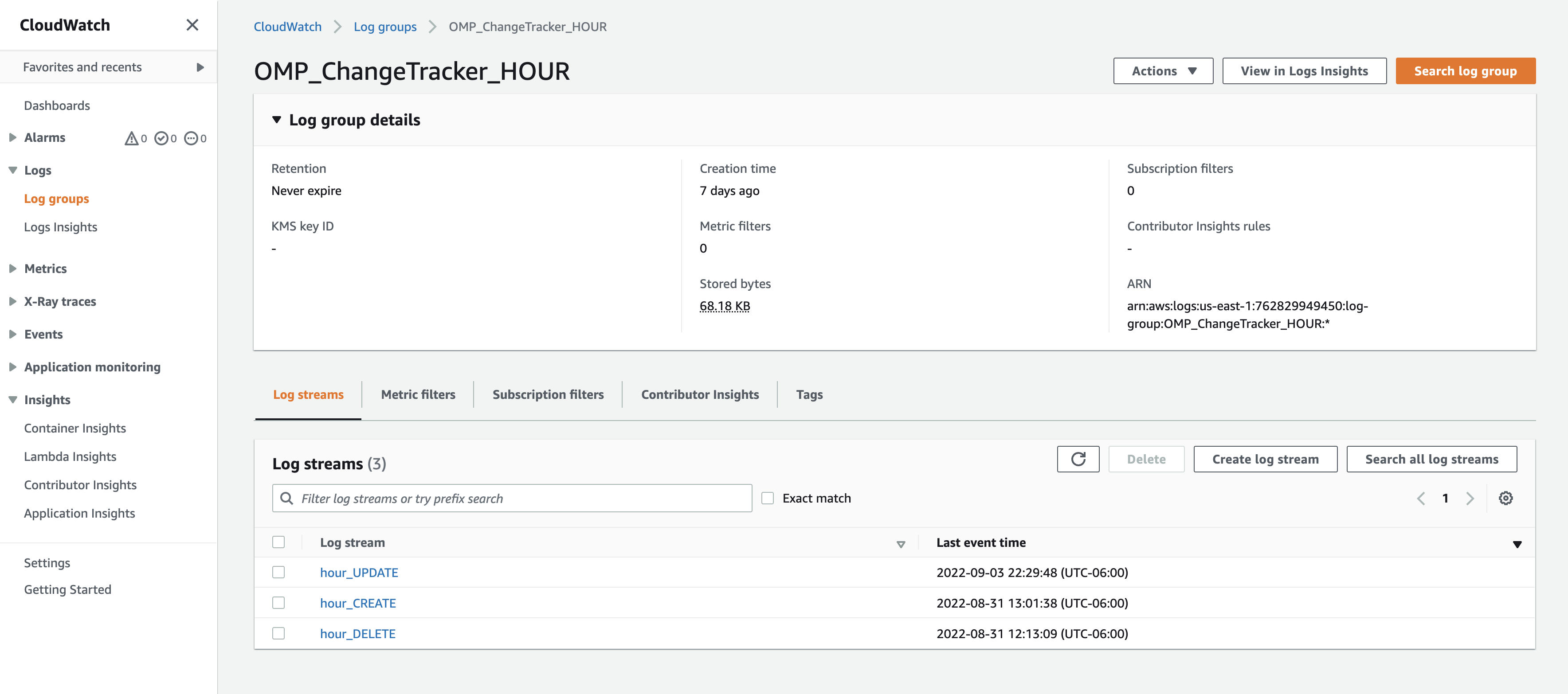Screen dimensions: 1568x694
Task: Switch to the Log streams tab
Action: click(x=308, y=394)
